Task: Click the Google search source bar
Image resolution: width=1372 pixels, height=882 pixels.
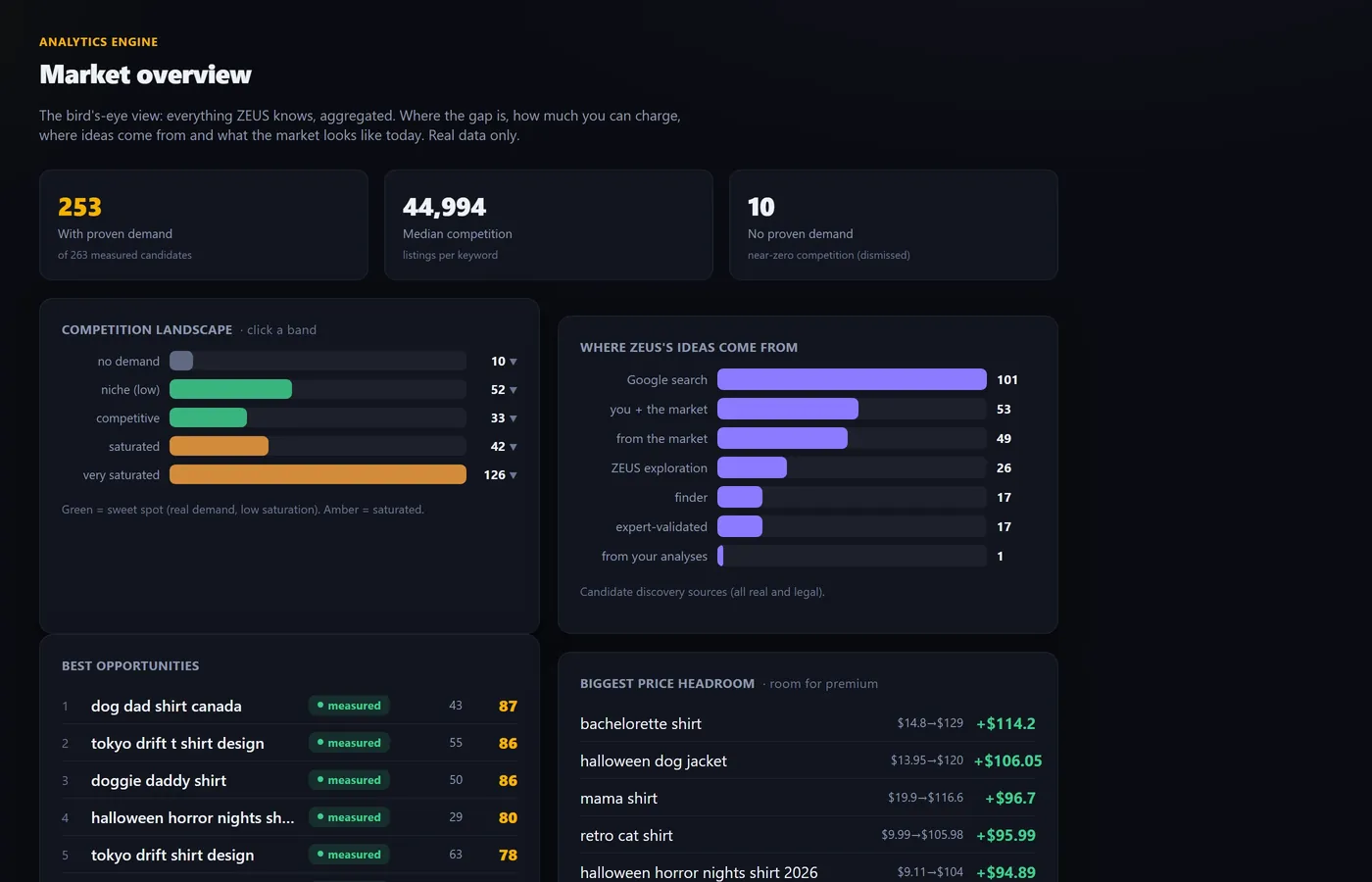Action: pyautogui.click(x=852, y=379)
